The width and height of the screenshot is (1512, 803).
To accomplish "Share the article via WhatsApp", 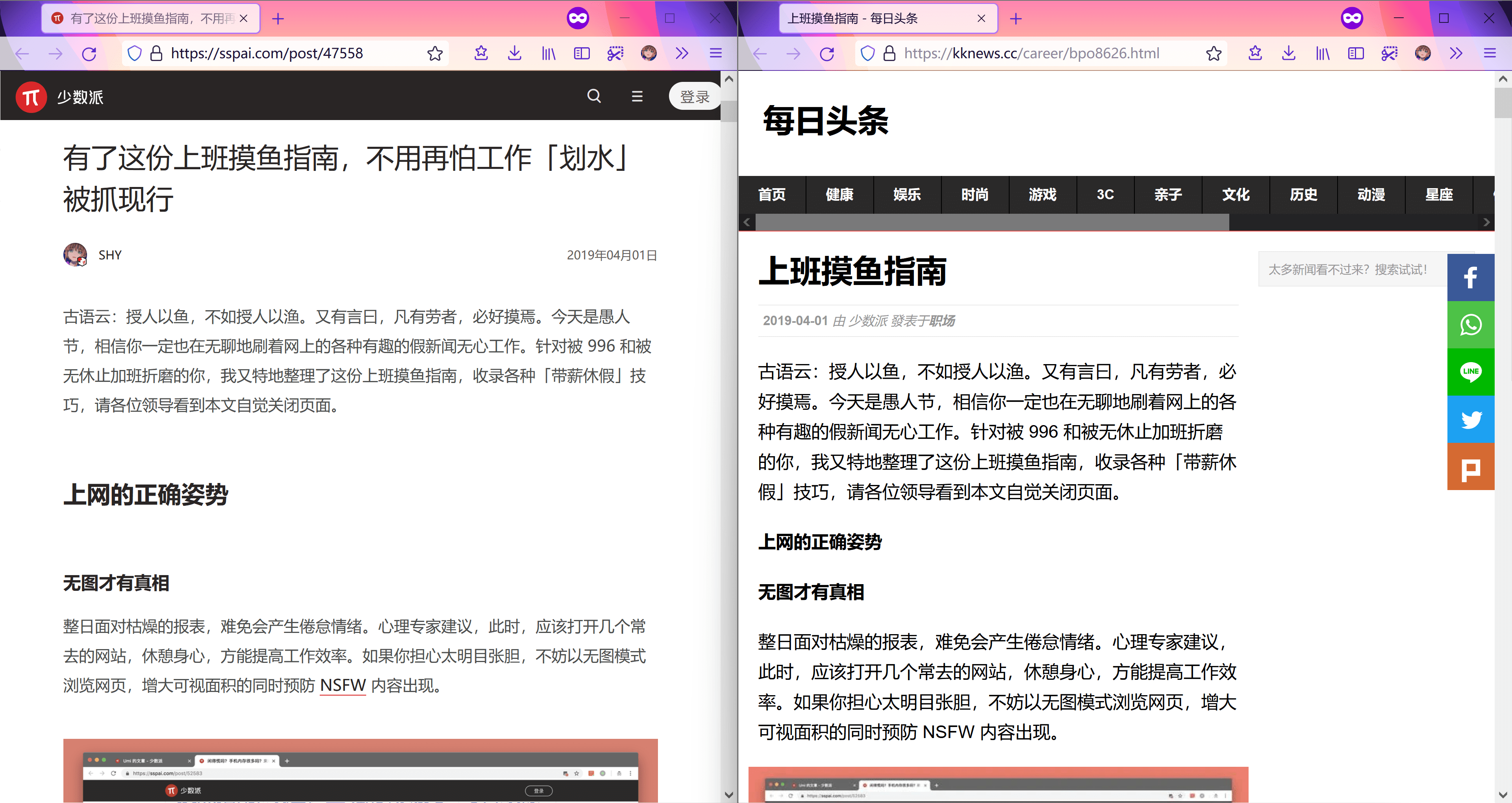I will pyautogui.click(x=1470, y=325).
